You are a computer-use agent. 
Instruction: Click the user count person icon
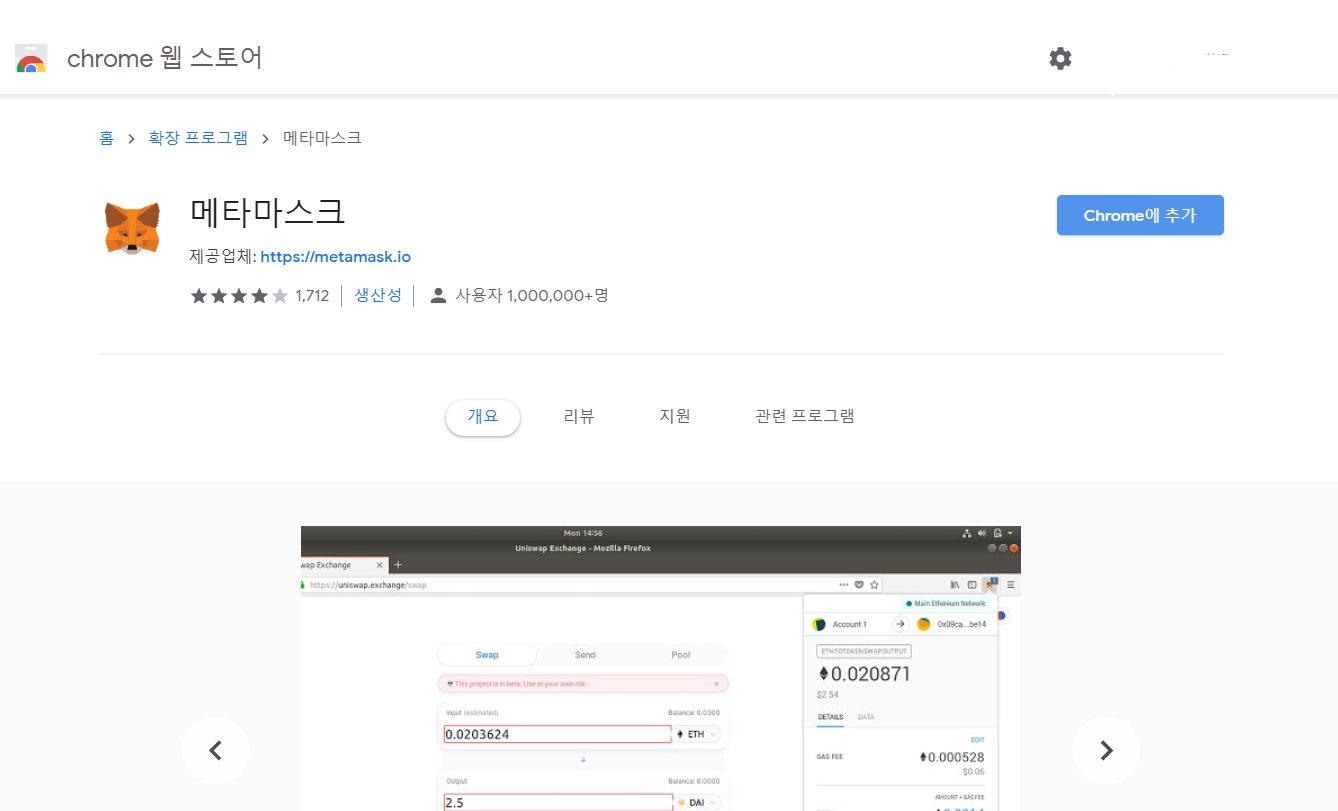pos(437,296)
